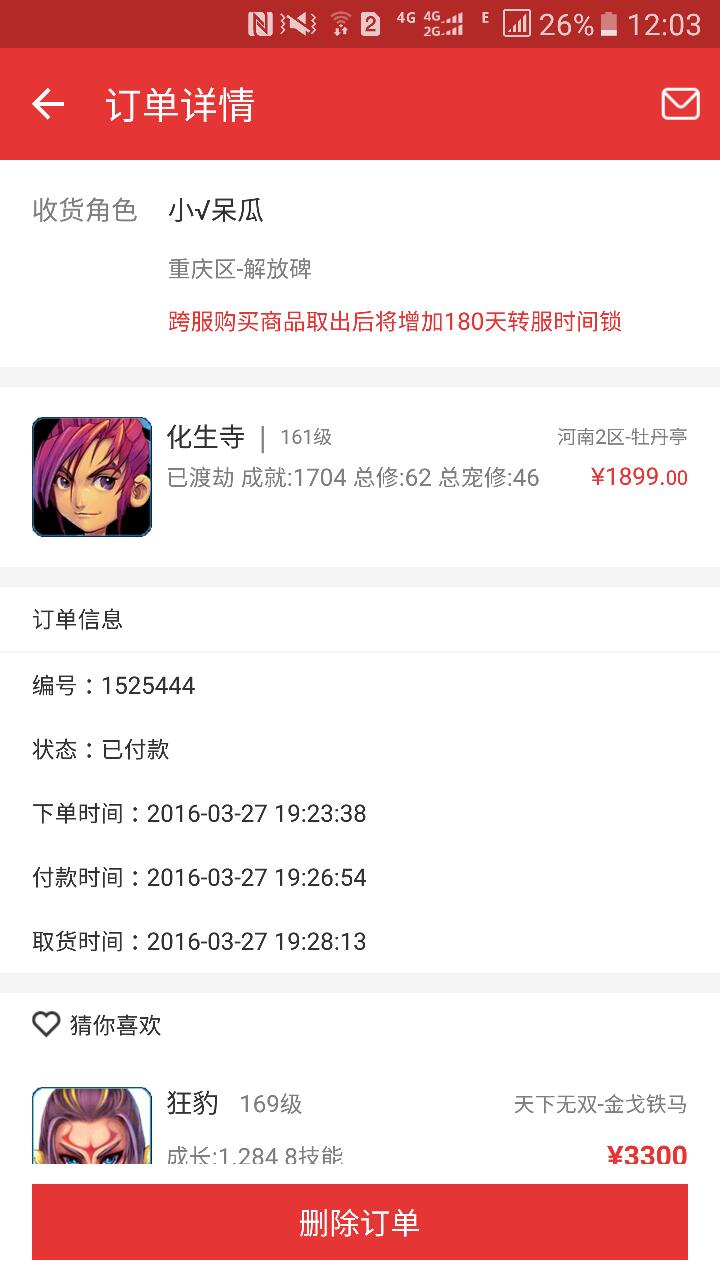Tap the NFC icon in status bar
The width and height of the screenshot is (720, 1280).
260,24
